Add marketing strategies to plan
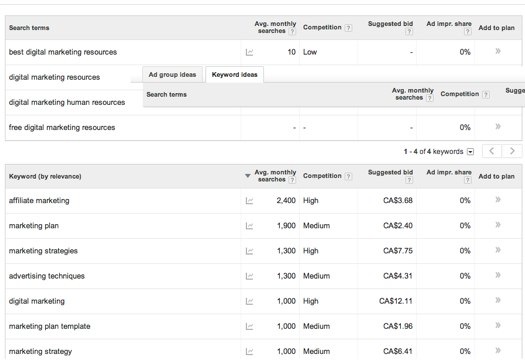 click(498, 250)
